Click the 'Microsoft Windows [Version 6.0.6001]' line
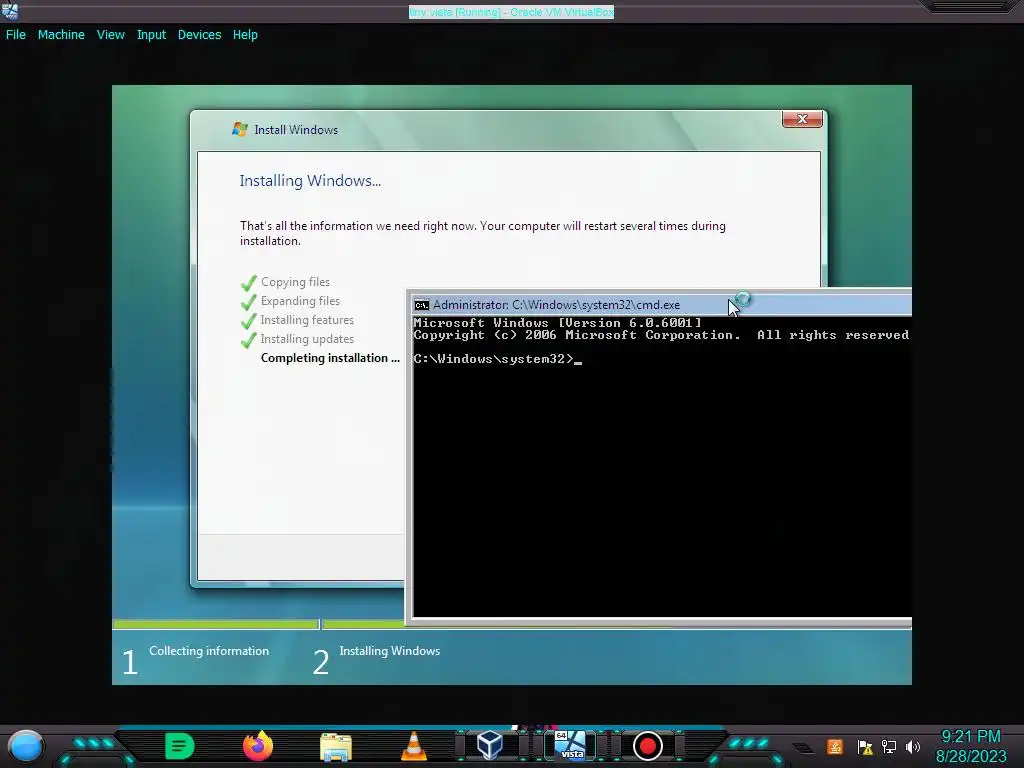The height and width of the screenshot is (768, 1024). pos(557,323)
